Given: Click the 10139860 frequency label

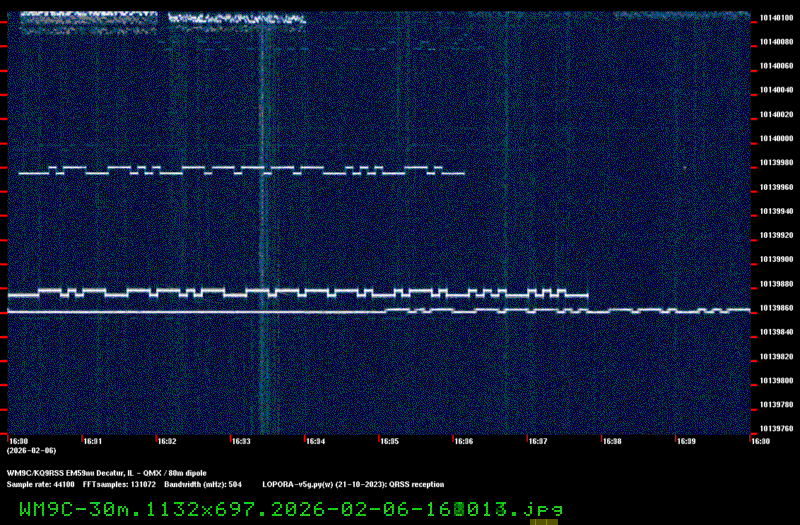Looking at the screenshot, I should tap(775, 309).
